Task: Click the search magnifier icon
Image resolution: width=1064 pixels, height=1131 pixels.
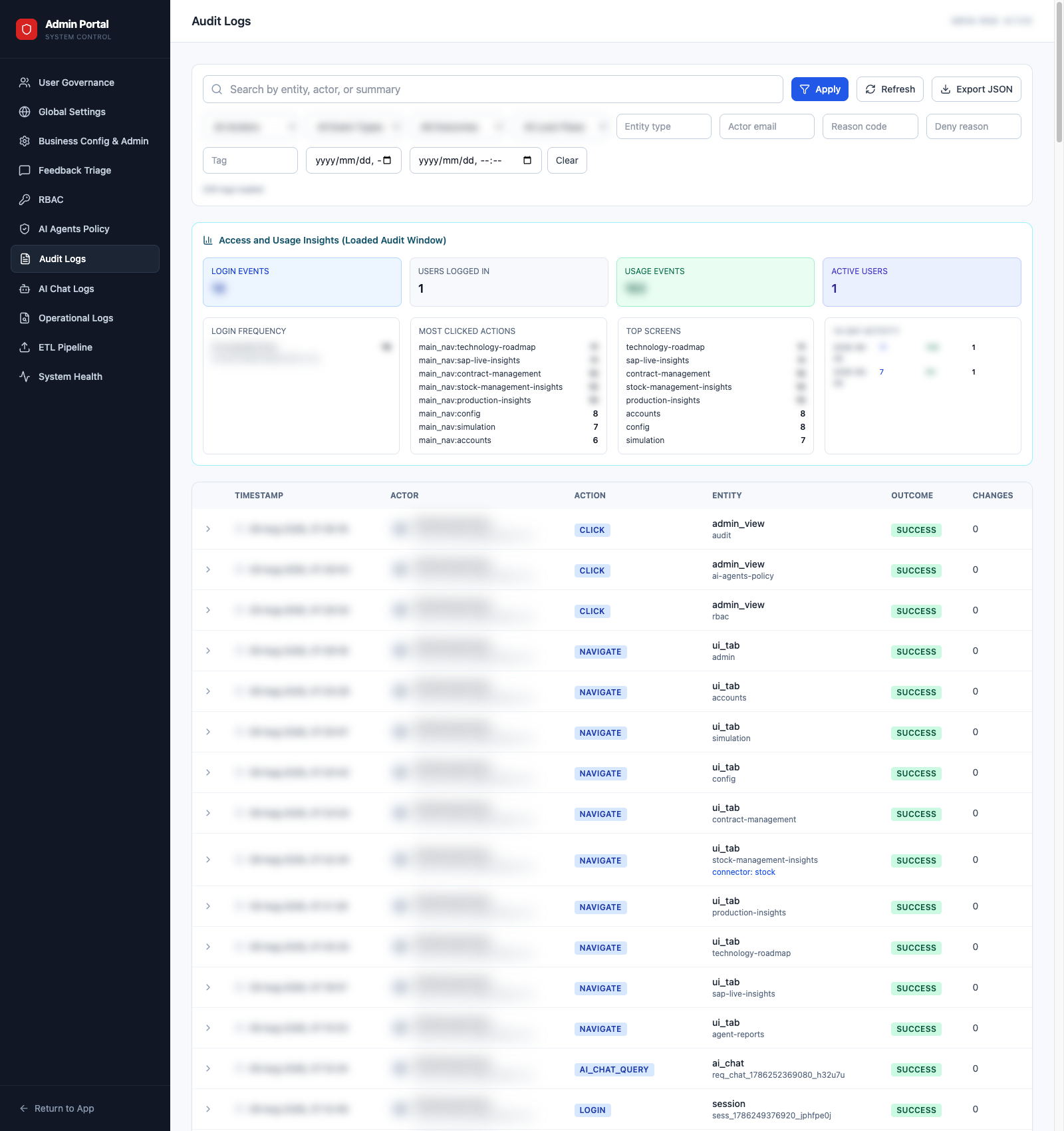Action: tap(217, 89)
